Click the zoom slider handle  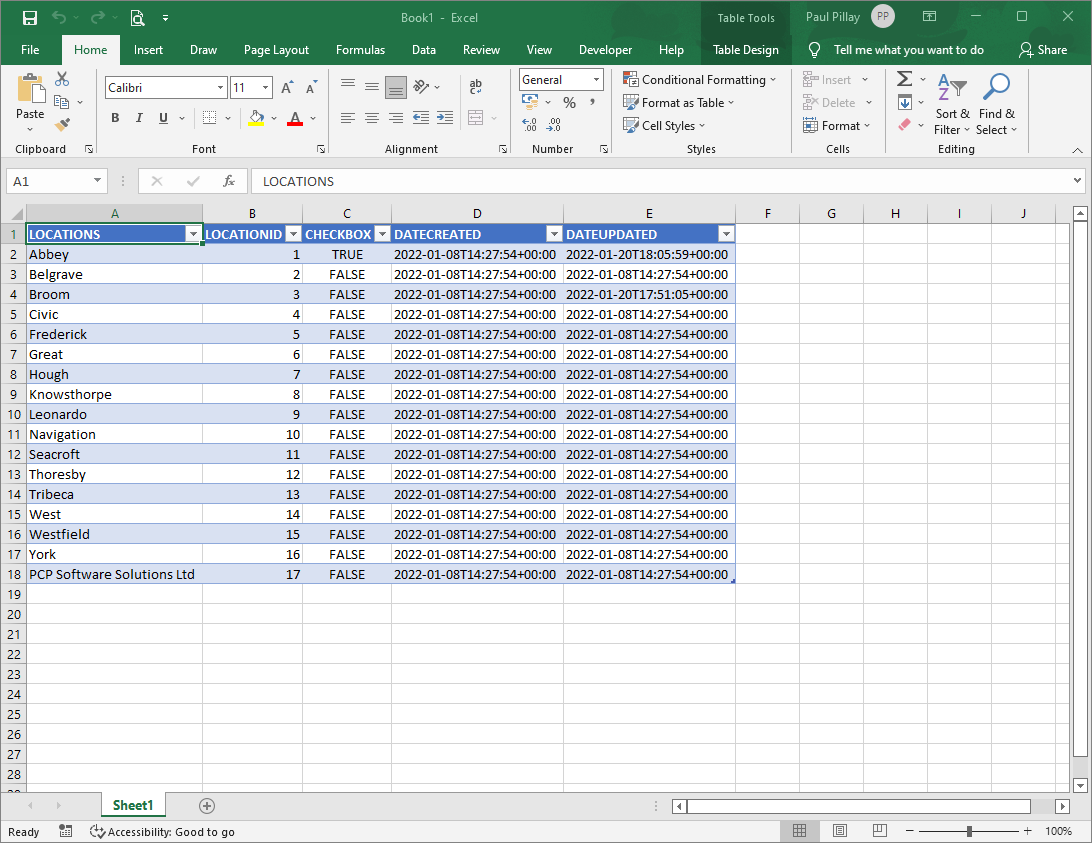969,831
